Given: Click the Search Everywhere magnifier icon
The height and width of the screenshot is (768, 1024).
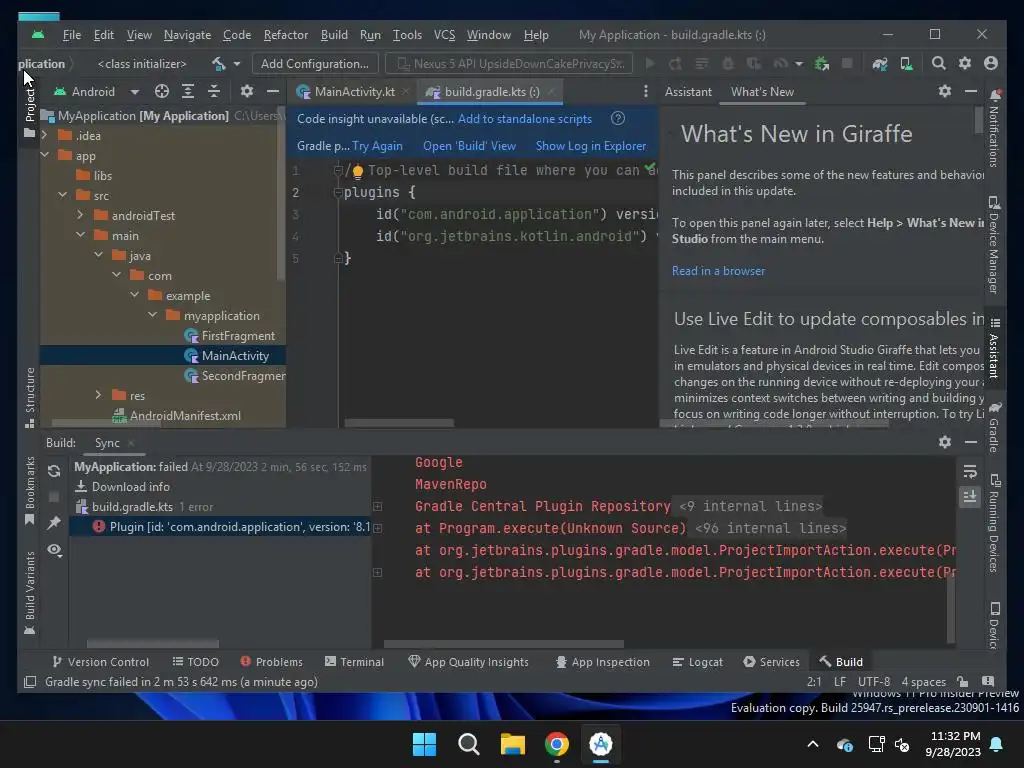Looking at the screenshot, I should [938, 63].
